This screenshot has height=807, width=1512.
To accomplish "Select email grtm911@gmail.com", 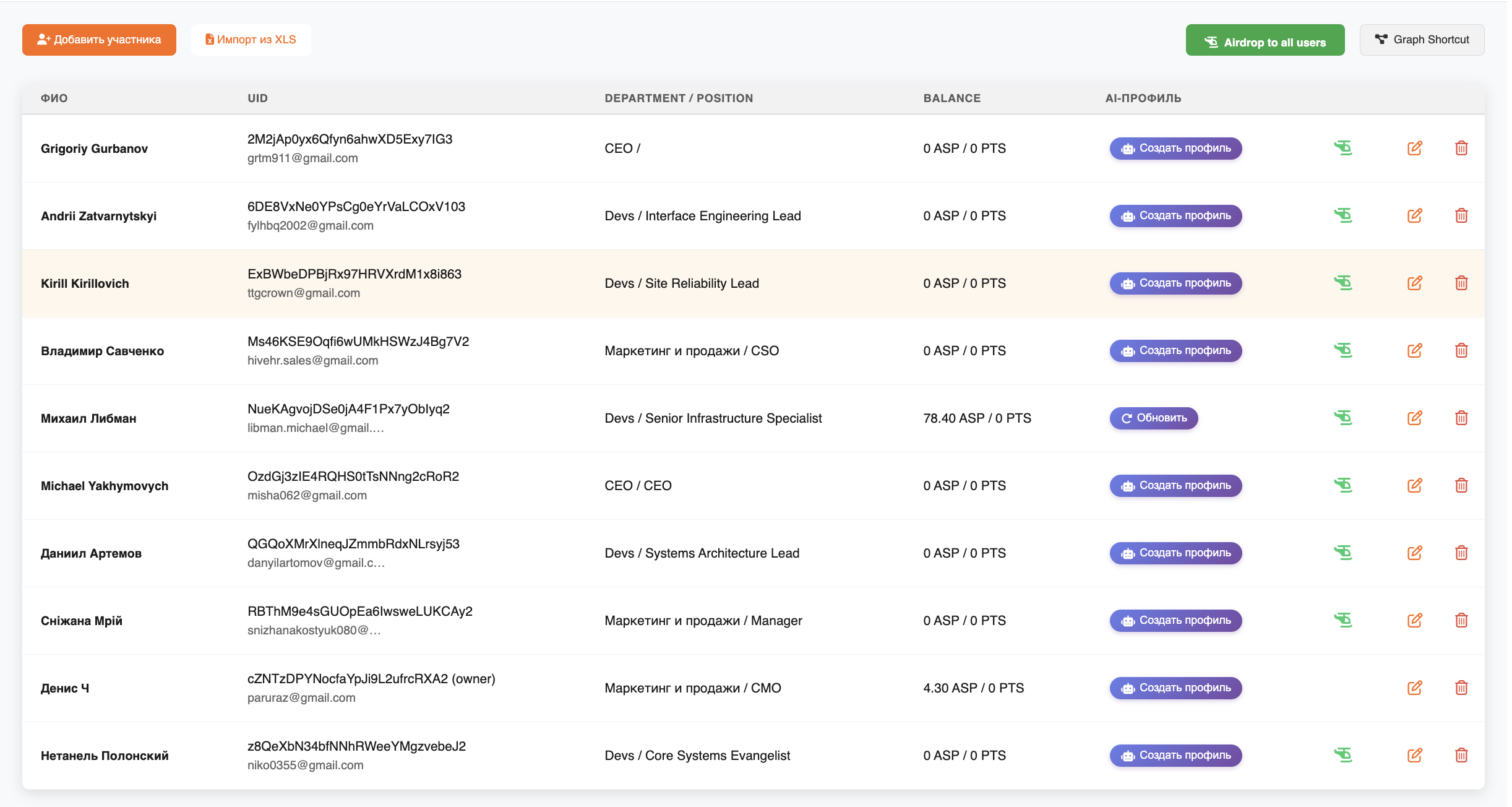I will (x=303, y=158).
